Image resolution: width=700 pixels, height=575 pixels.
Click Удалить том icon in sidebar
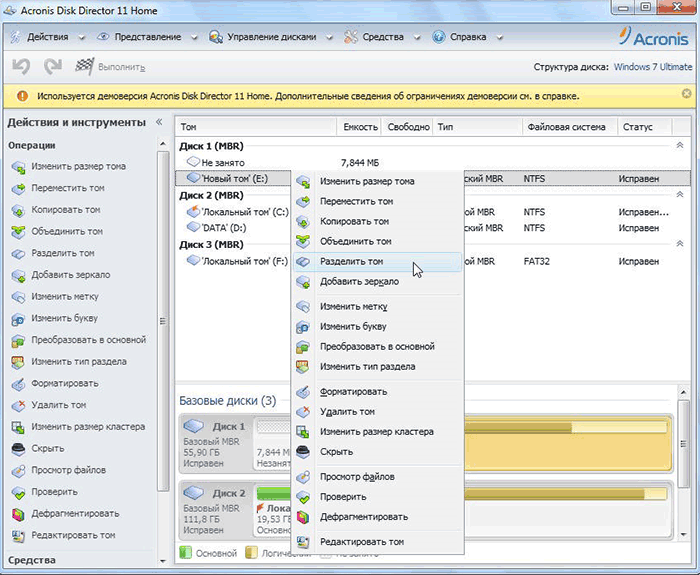click(18, 405)
